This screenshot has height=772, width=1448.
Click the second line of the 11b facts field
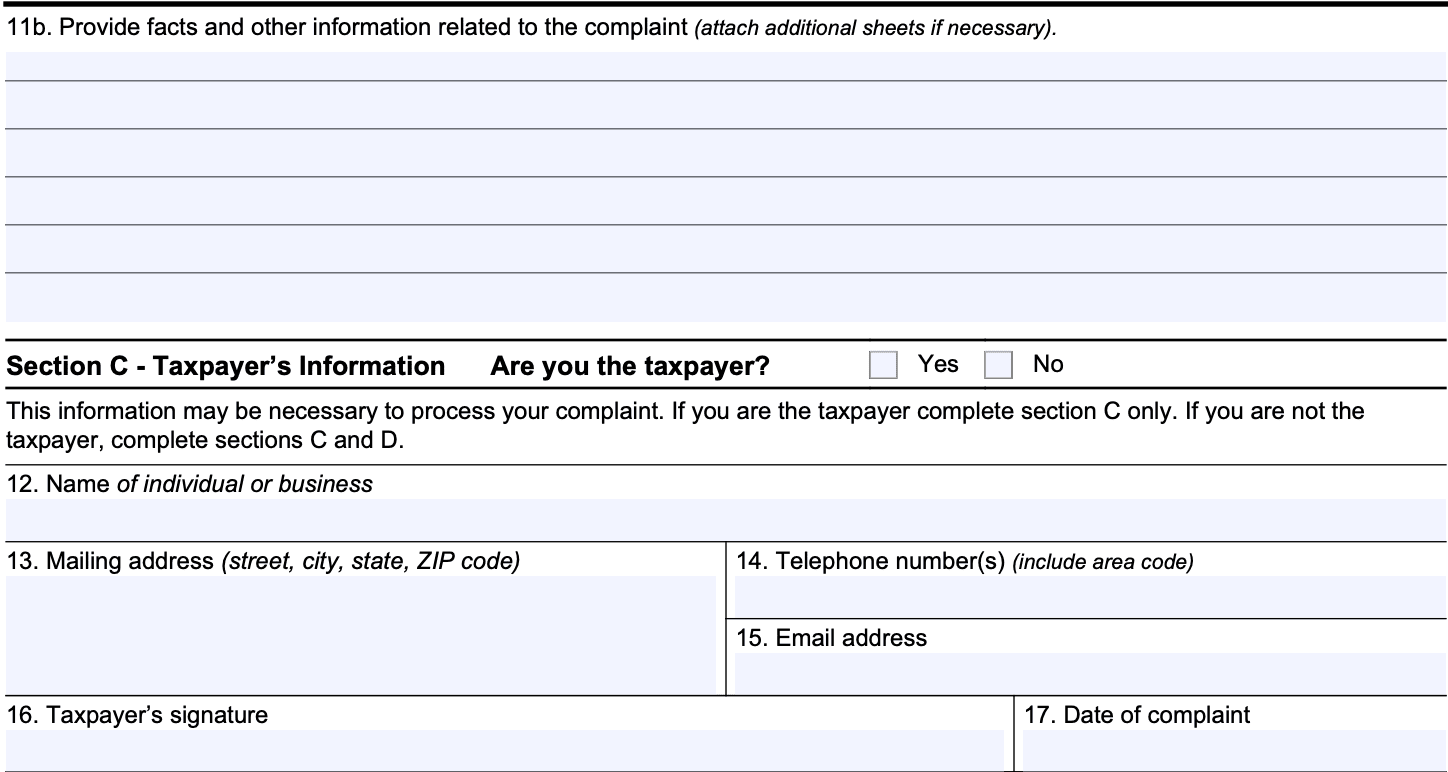pos(724,105)
